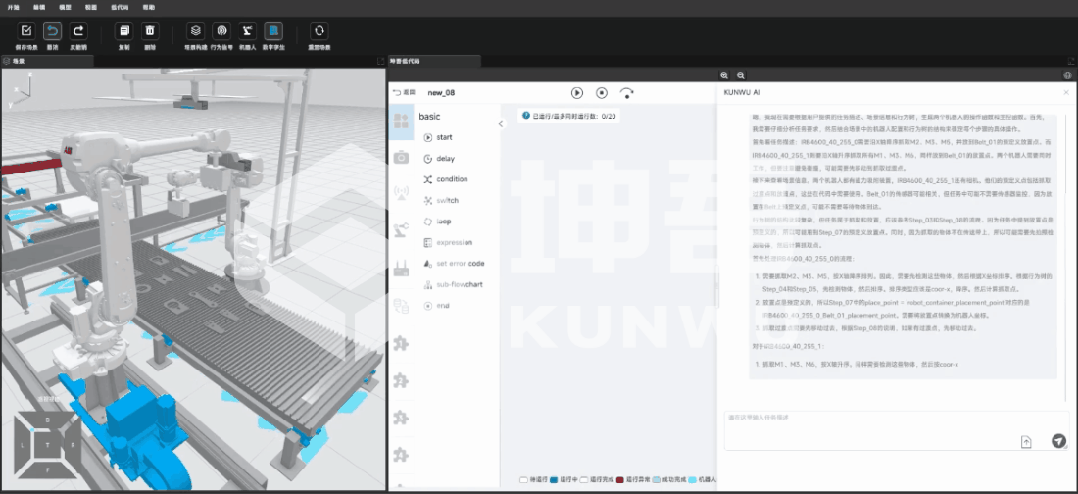Switch to the scene panel tab
The height and width of the screenshot is (494, 1078).
point(47,61)
